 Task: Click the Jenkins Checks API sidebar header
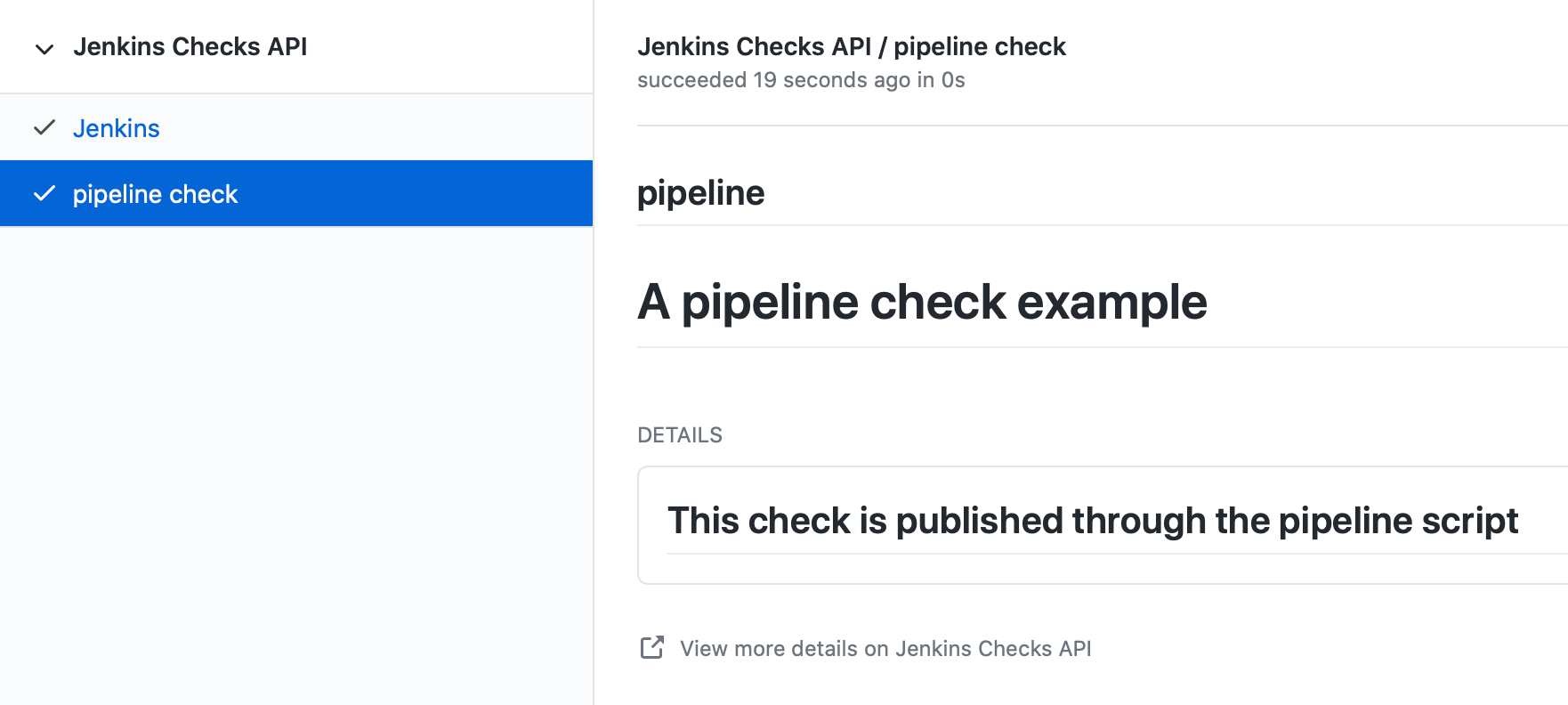tap(190, 46)
